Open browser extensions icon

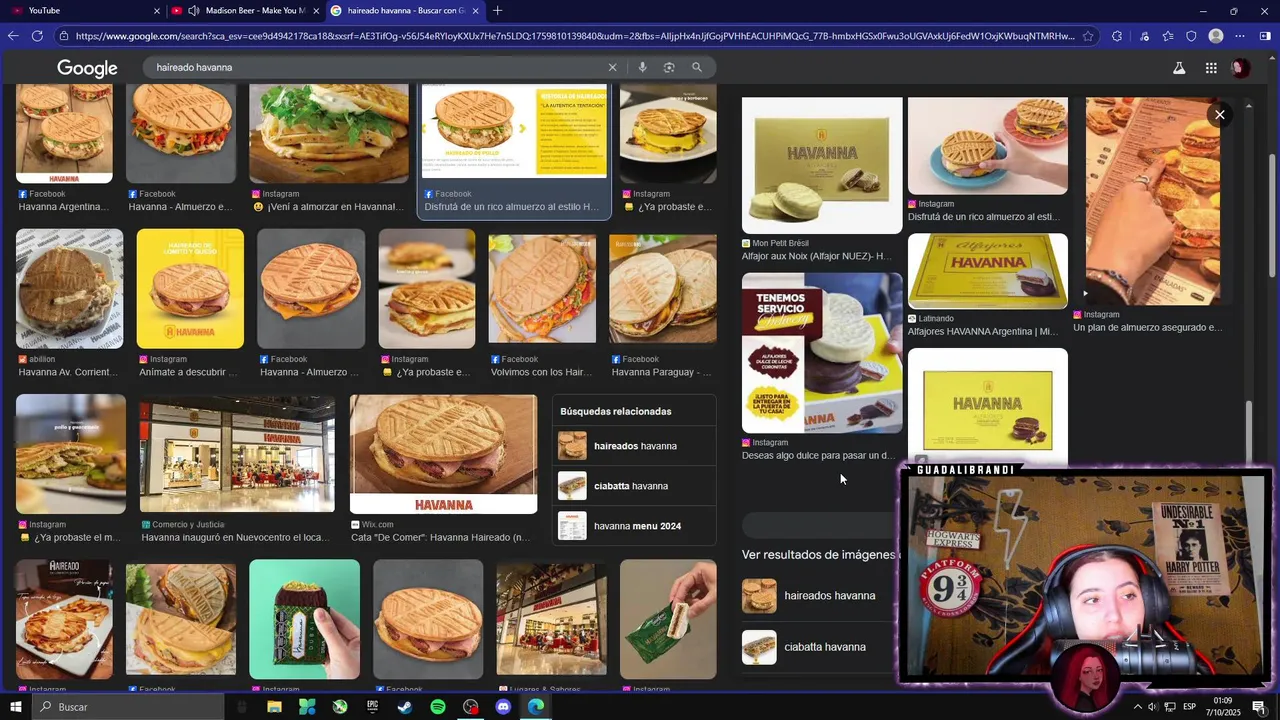coord(1117,36)
